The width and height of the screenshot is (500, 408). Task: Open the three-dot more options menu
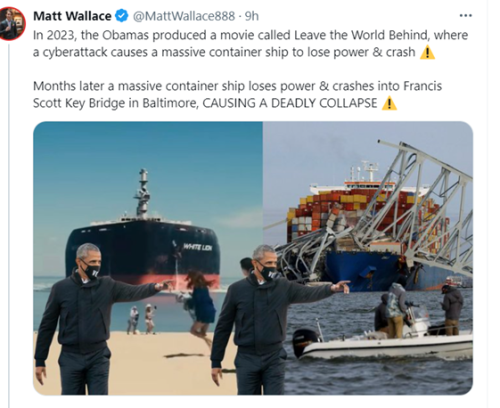(466, 15)
